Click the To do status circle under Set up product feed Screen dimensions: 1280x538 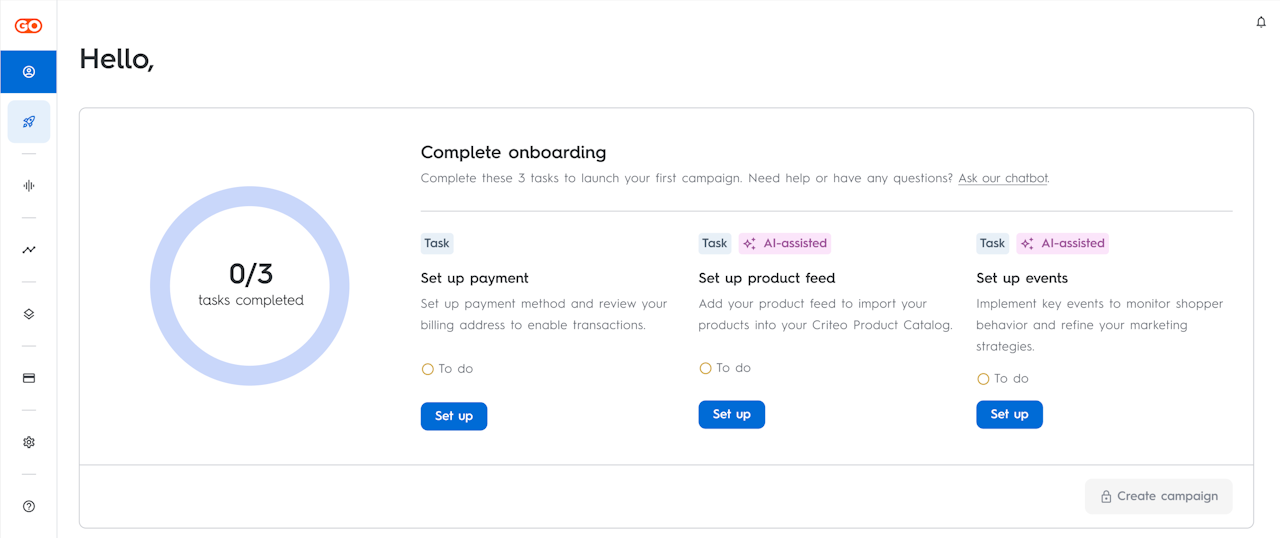pyautogui.click(x=706, y=368)
